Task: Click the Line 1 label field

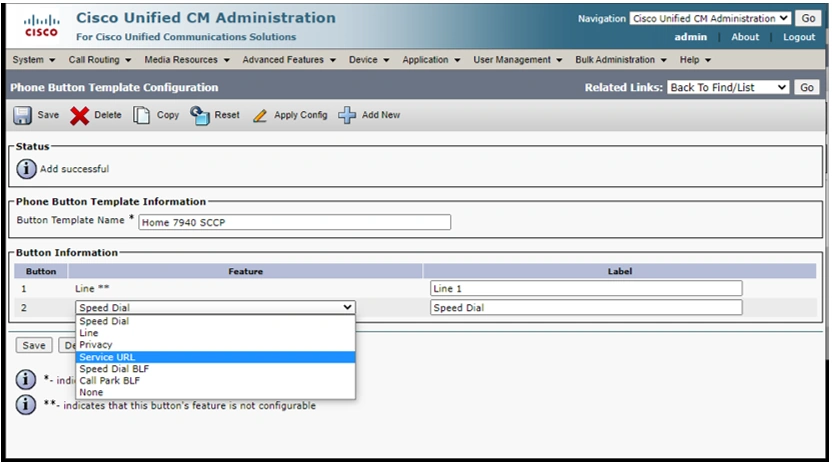Action: tap(586, 288)
